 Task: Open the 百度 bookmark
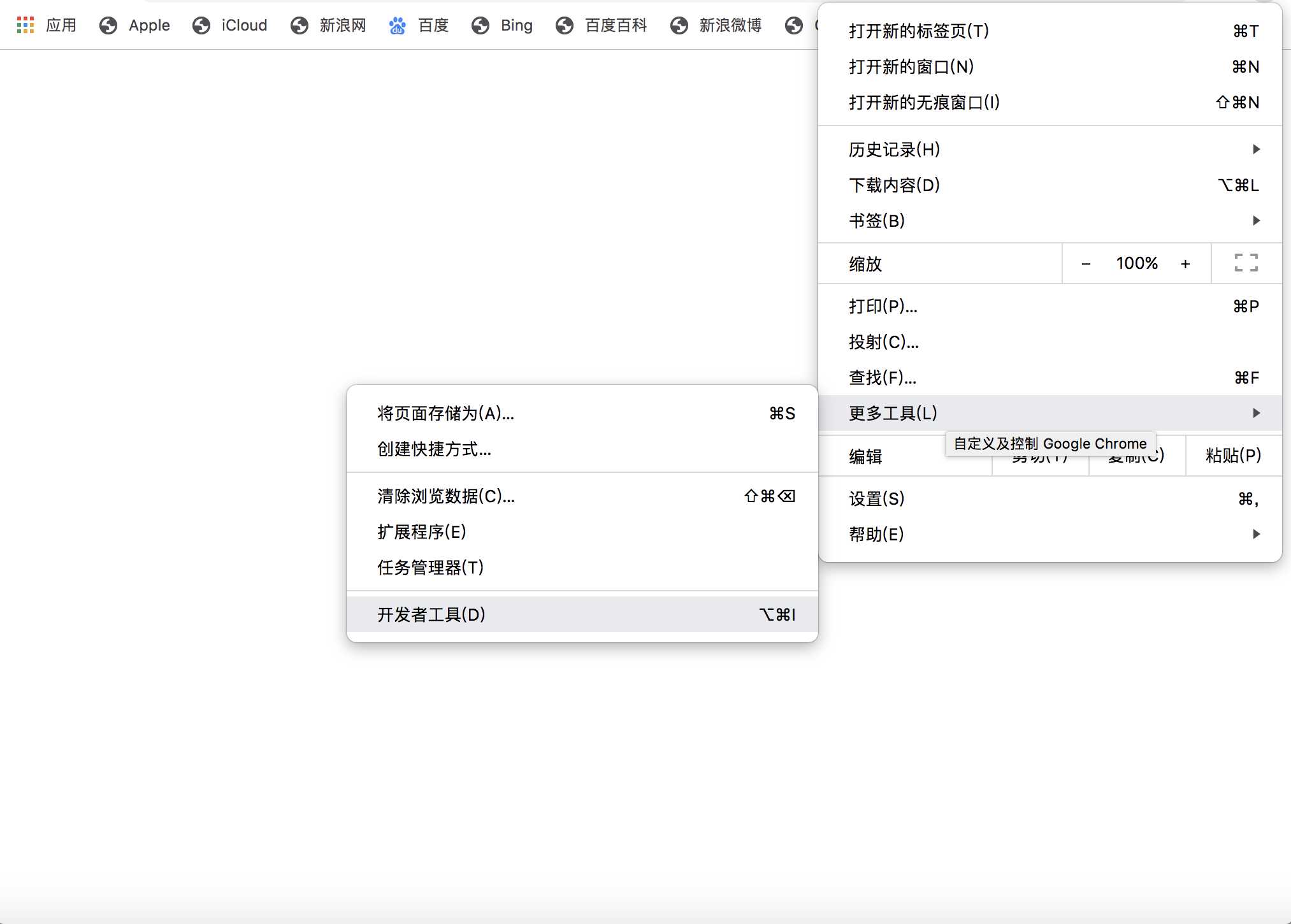pos(432,25)
